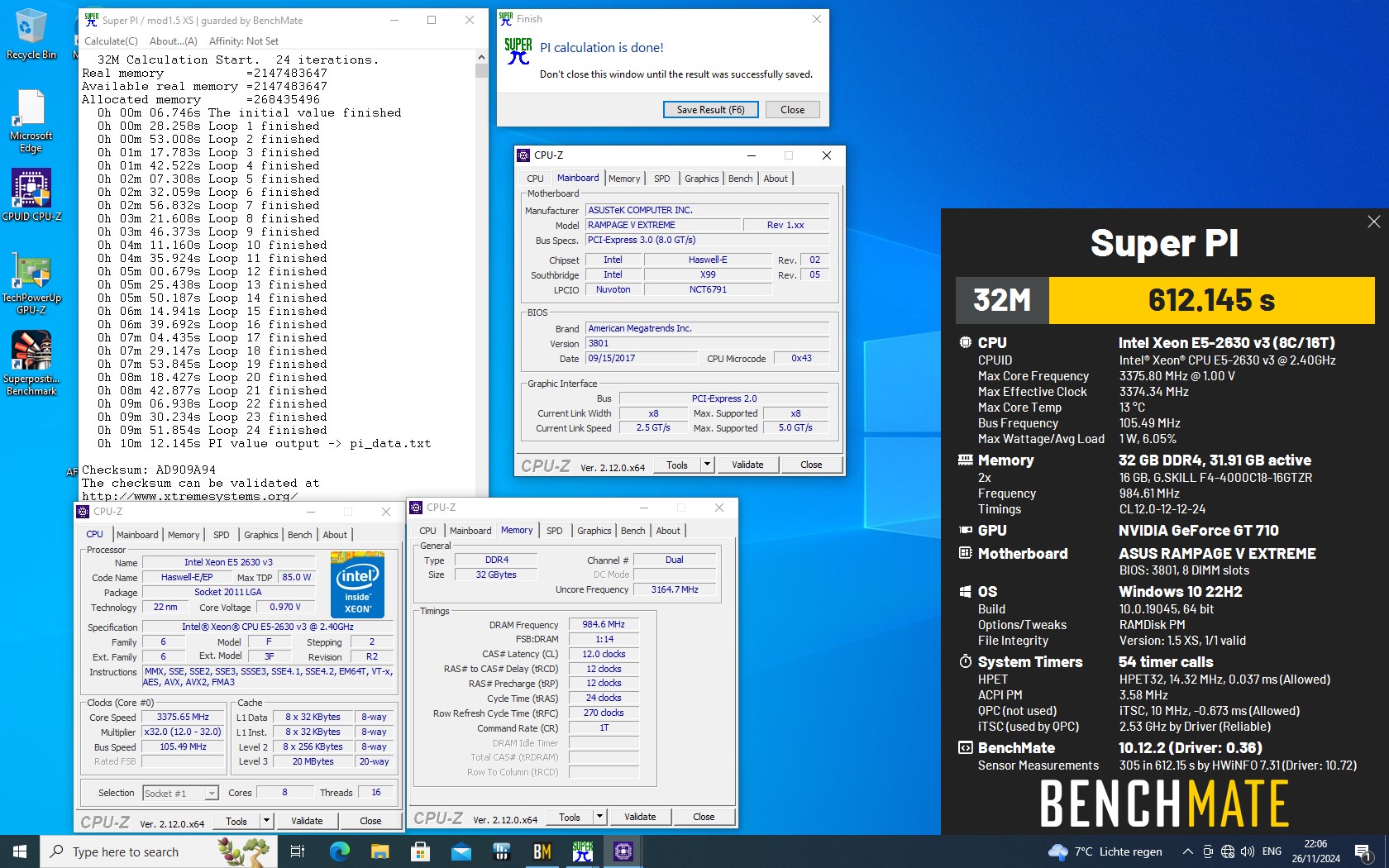
Task: Open File Explorer from the taskbar
Action: (x=379, y=851)
